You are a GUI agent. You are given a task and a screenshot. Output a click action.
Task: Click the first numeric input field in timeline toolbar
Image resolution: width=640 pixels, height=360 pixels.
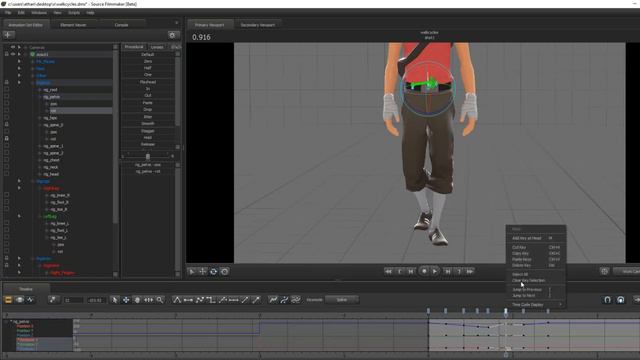[73, 300]
